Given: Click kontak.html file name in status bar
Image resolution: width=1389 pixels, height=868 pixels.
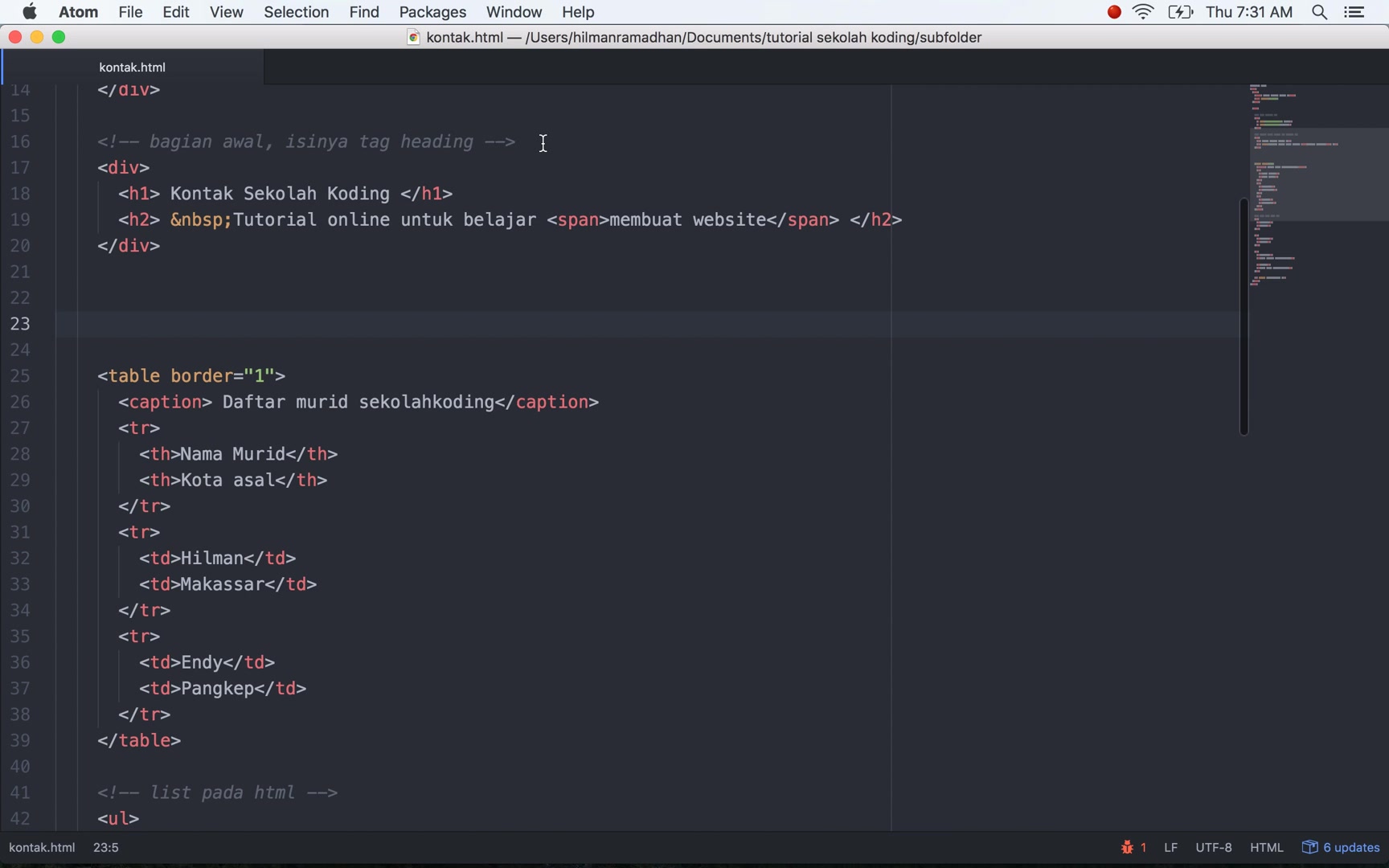Looking at the screenshot, I should [42, 847].
